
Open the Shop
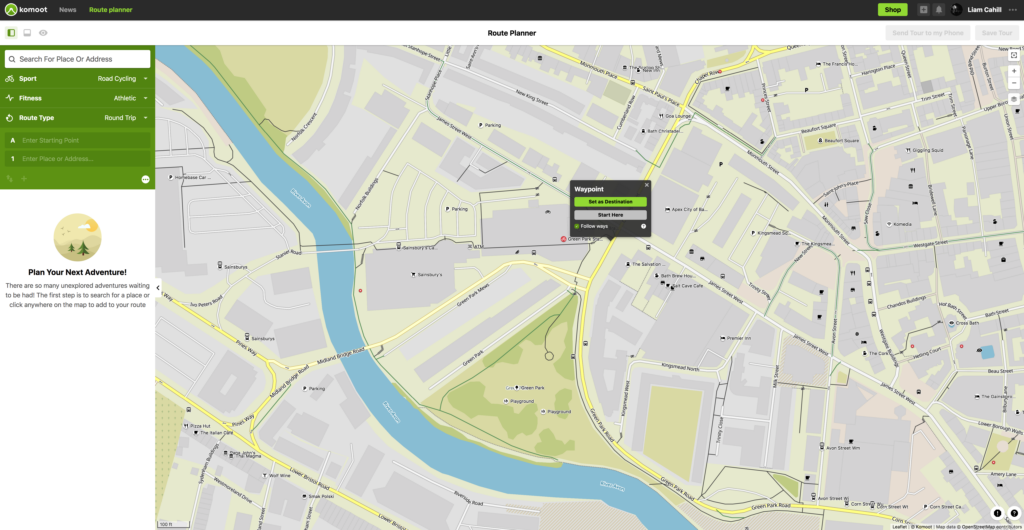click(892, 10)
